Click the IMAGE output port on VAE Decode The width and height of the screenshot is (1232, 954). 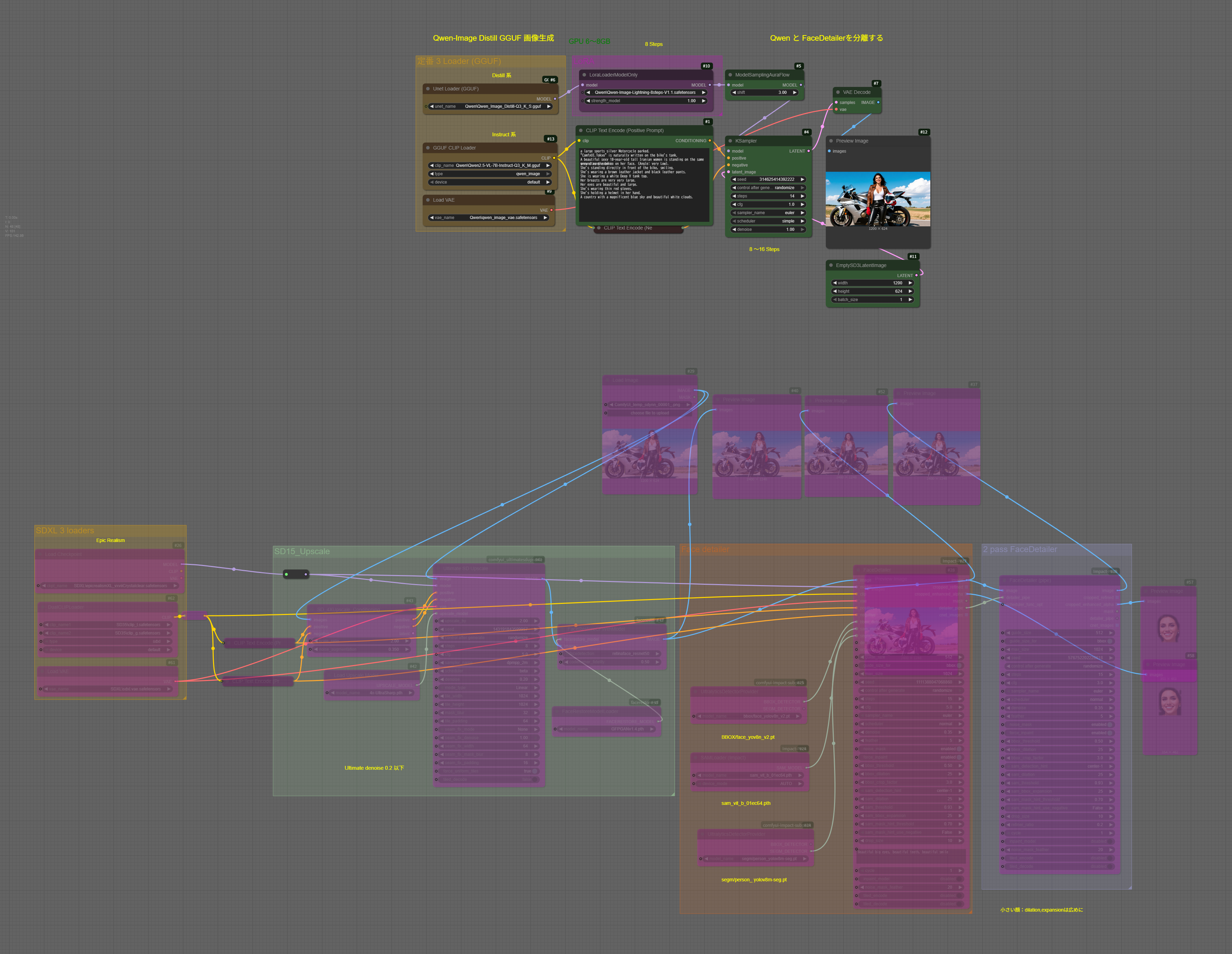(x=878, y=102)
